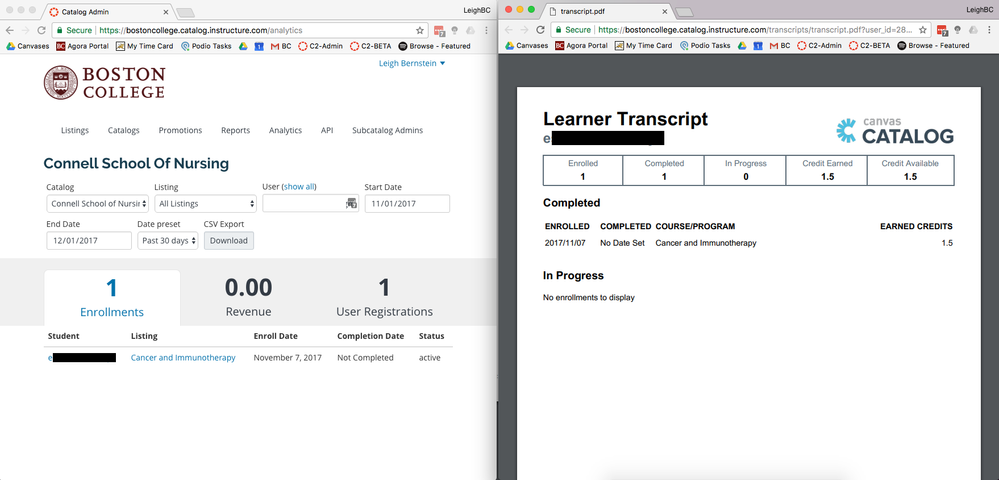Click the Start Date field
The height and width of the screenshot is (480, 999).
click(407, 204)
